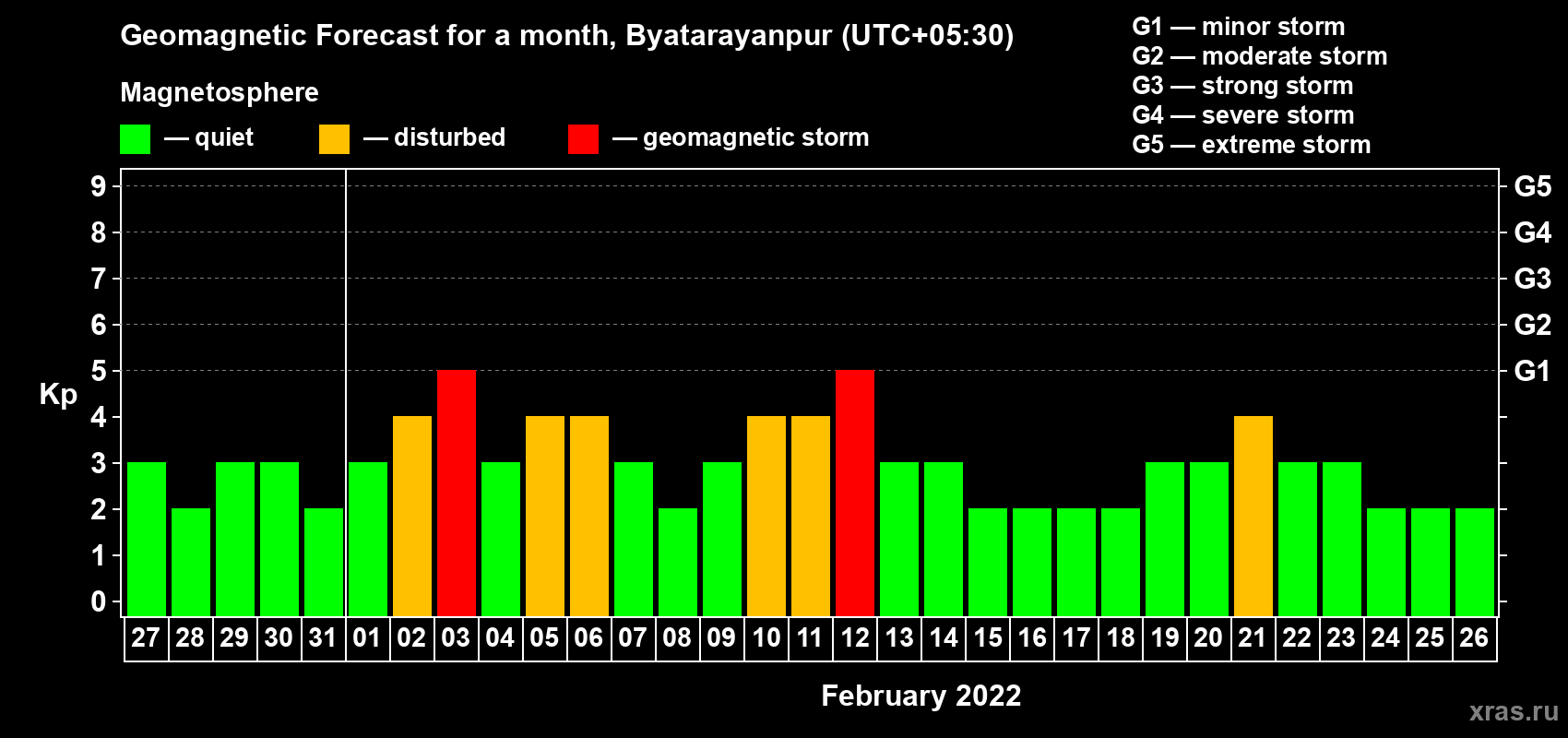Select the green bar for day 26
The width and height of the screenshot is (1568, 738).
[1475, 562]
